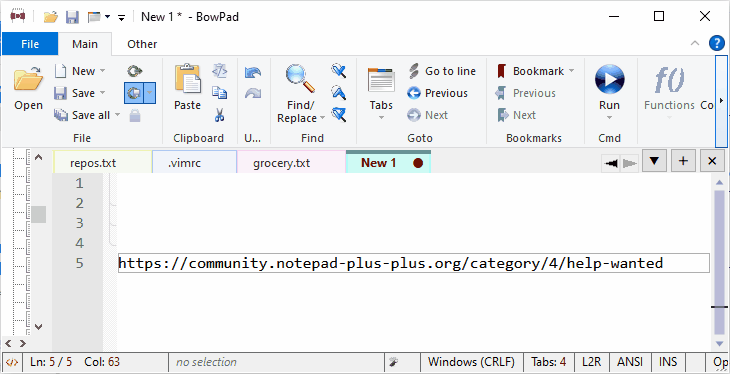Click Save all in the File group
Image resolution: width=730 pixels, height=374 pixels.
82,115
